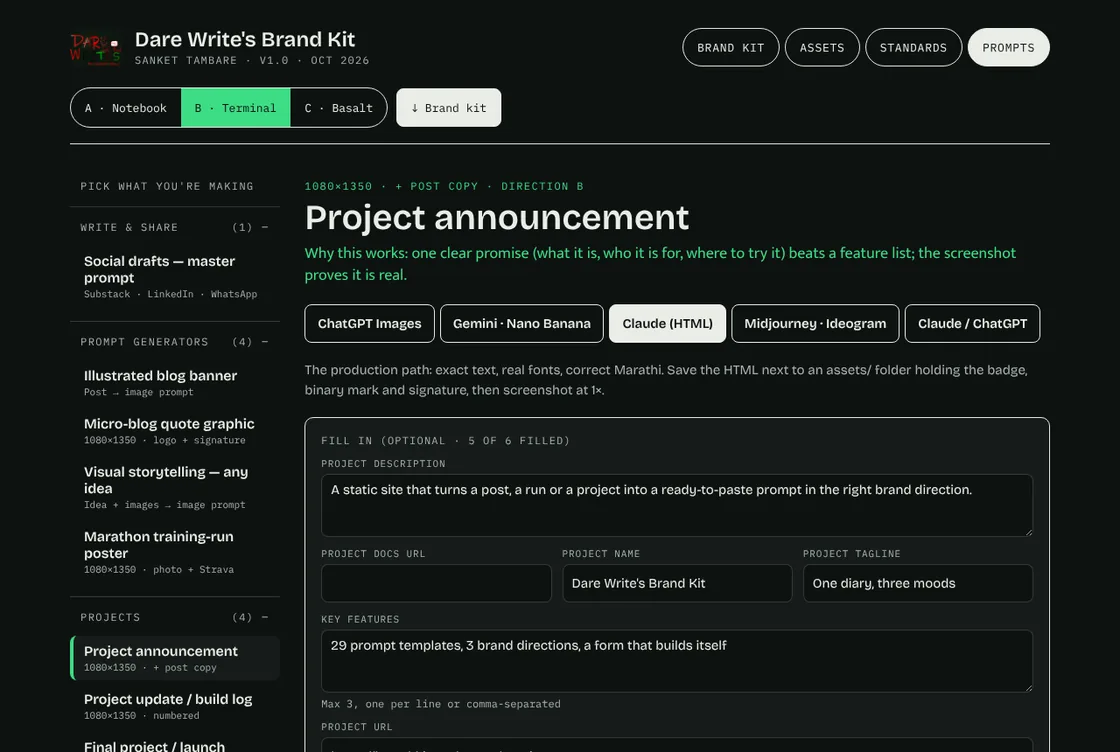Download the Brand kit

[x=449, y=108]
